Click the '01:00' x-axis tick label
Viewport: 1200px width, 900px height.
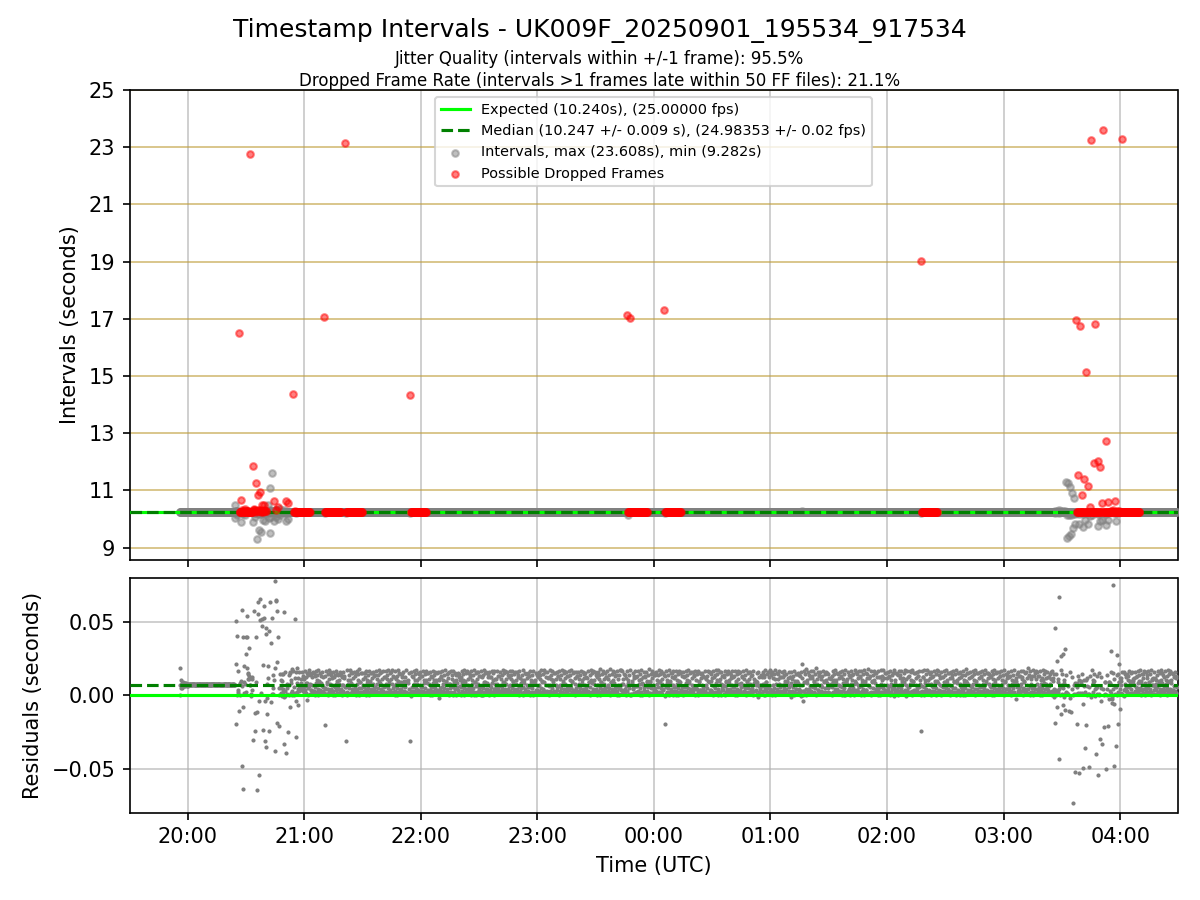pos(770,836)
